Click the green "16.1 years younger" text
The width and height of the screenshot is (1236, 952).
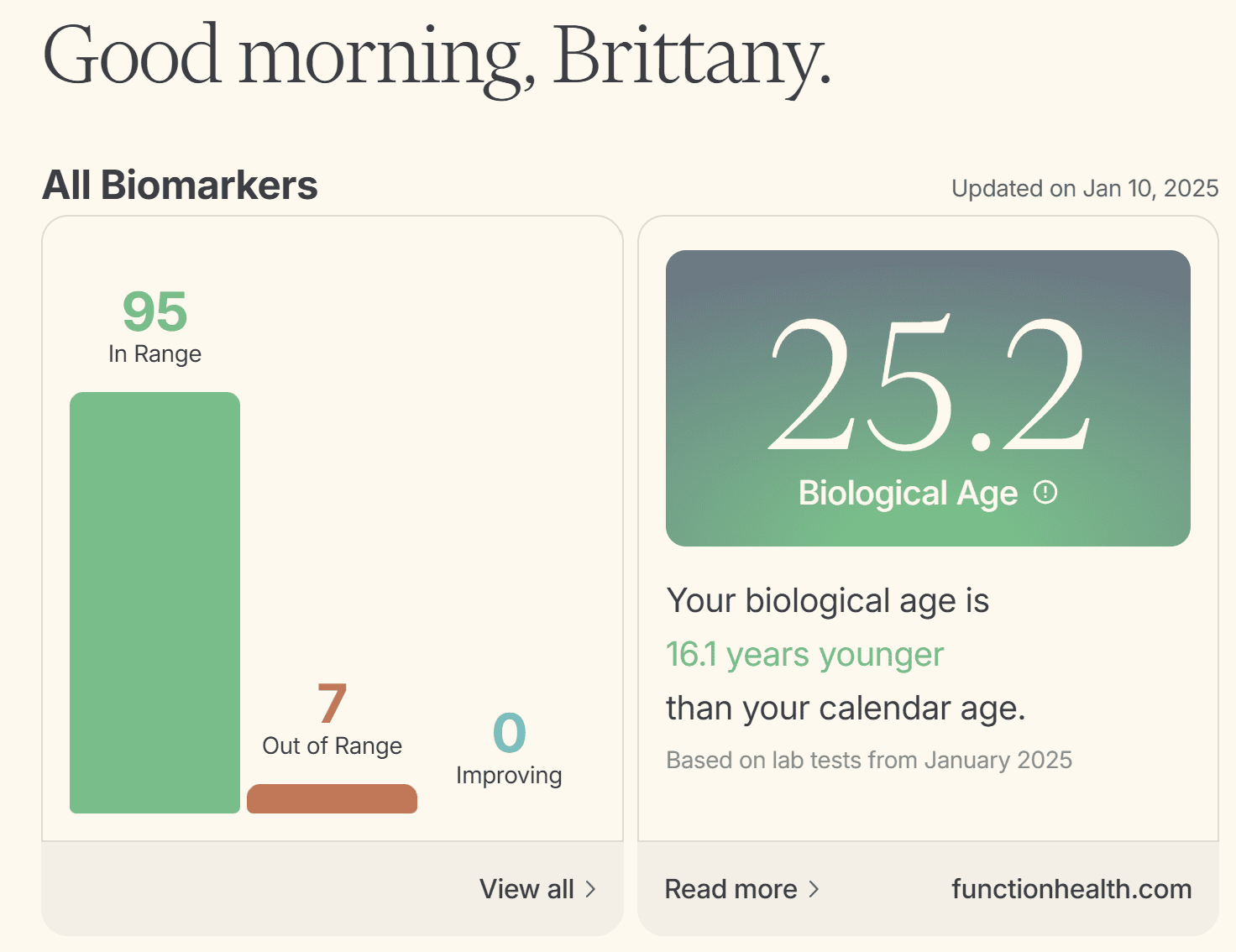point(804,655)
